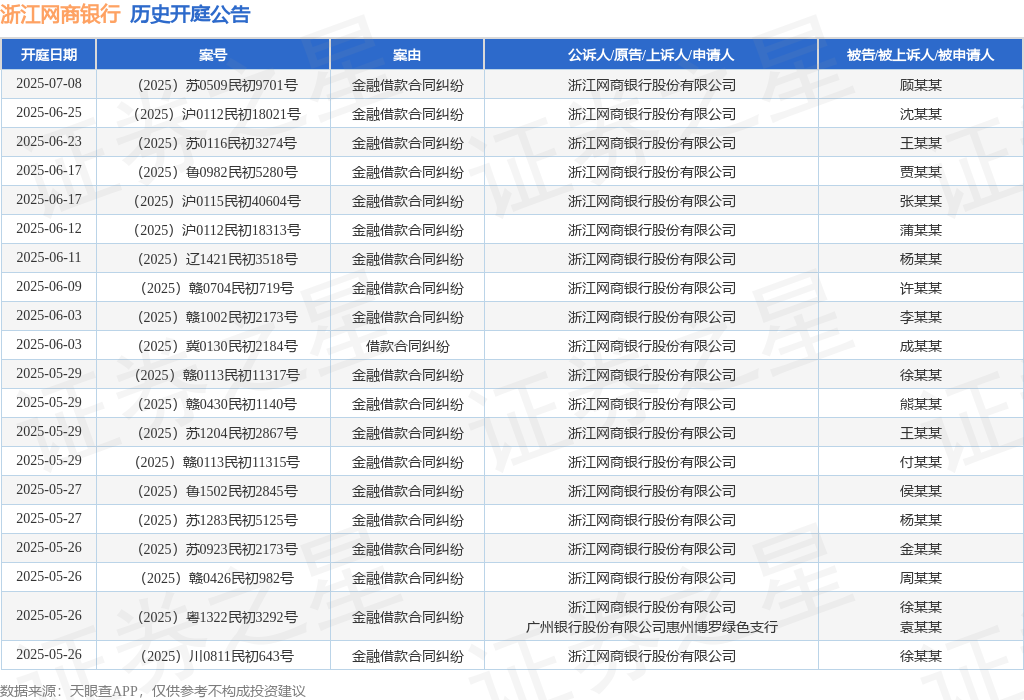Screen dimensions: 1024x700
Task: Click defendant 顾某某
Action: coord(921,85)
